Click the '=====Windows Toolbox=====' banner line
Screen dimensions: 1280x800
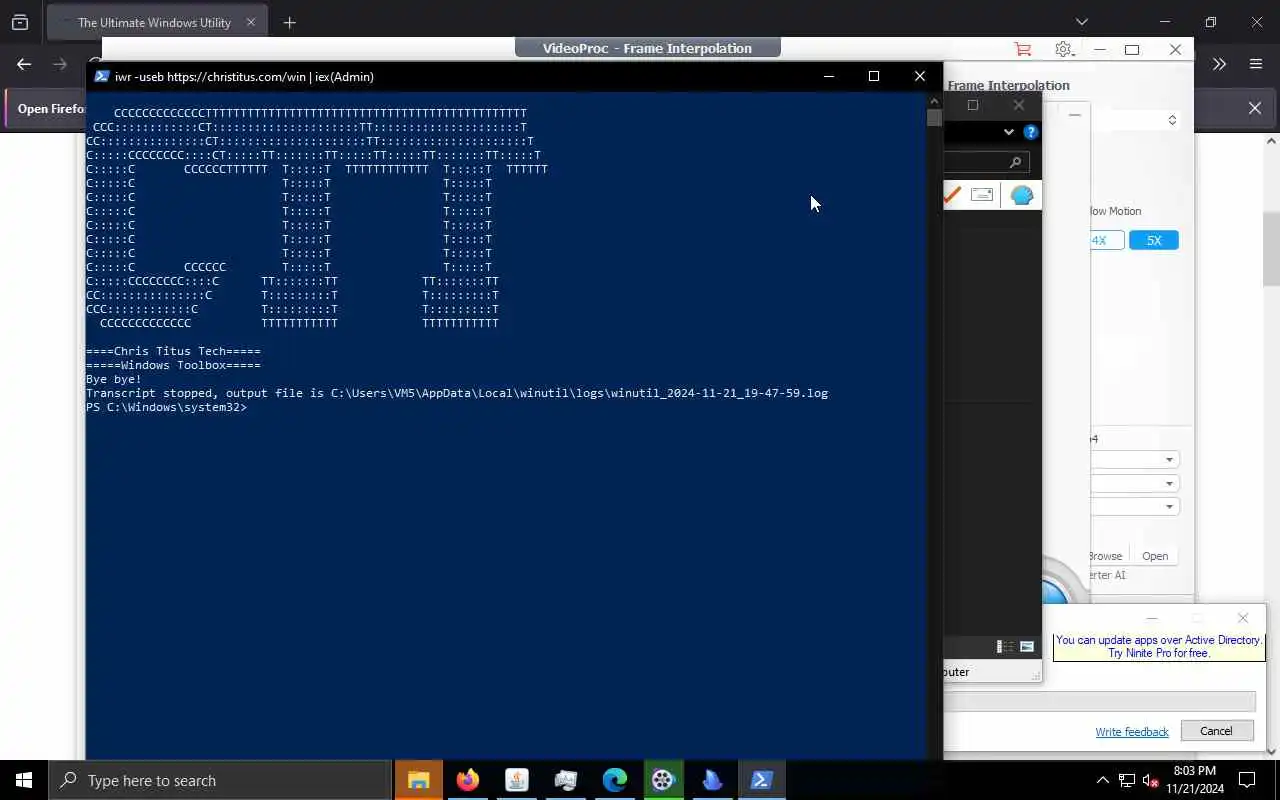(173, 365)
